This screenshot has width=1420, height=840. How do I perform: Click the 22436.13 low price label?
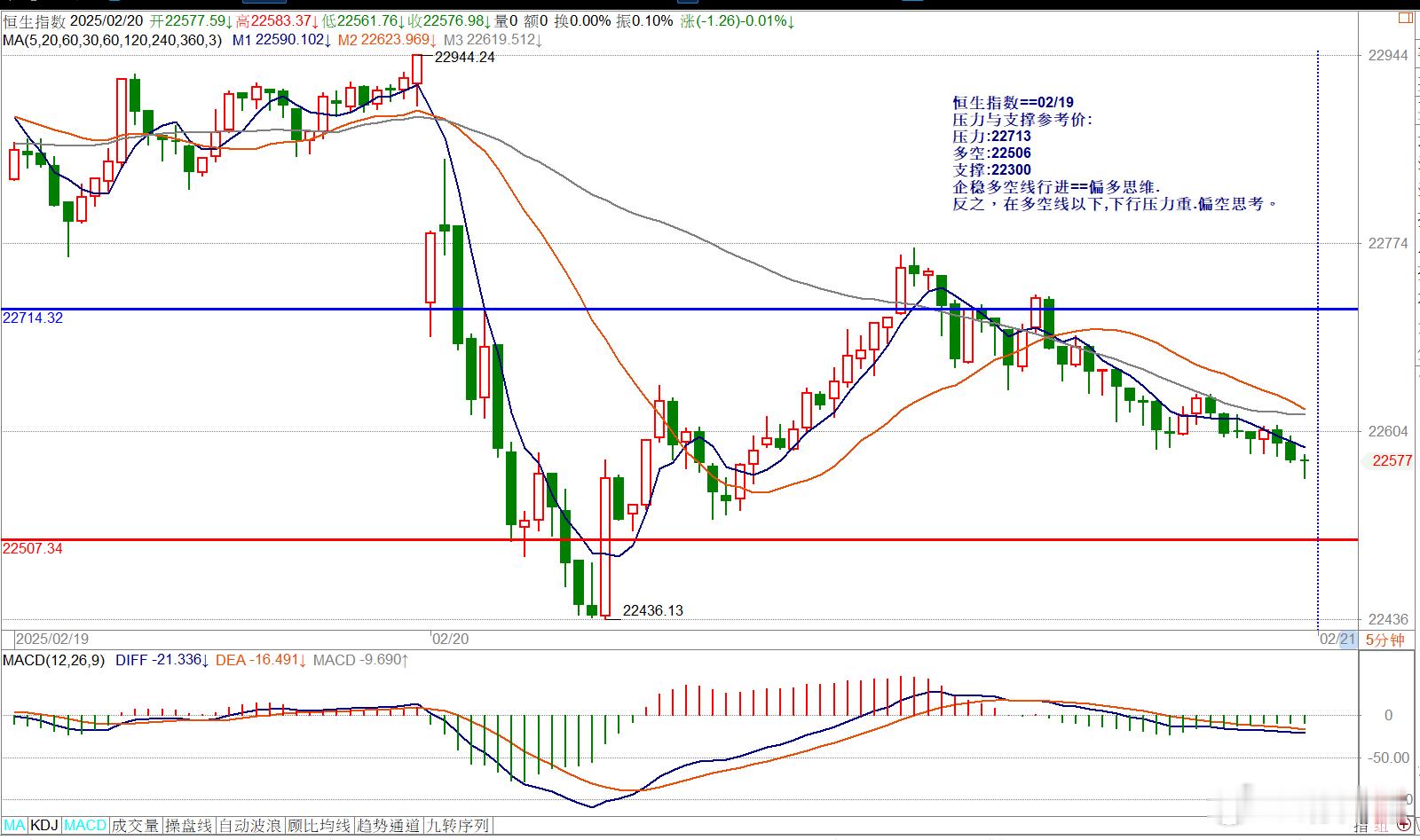[x=653, y=610]
